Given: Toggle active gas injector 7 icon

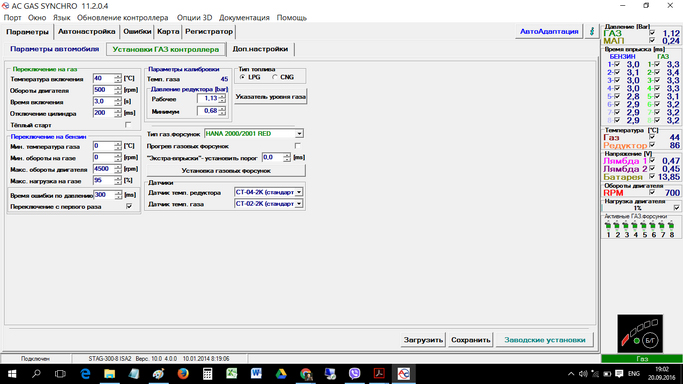Looking at the screenshot, I should pos(663,226).
